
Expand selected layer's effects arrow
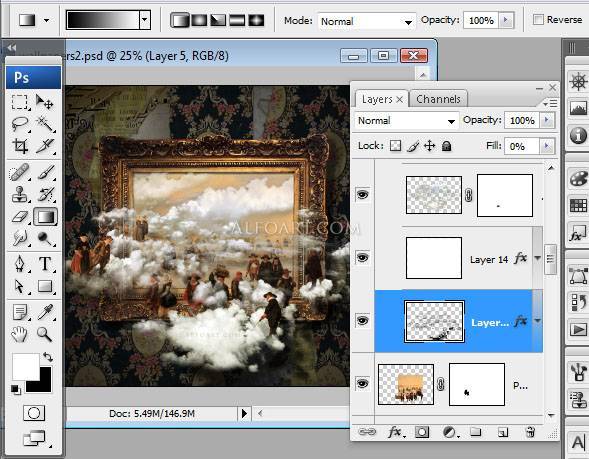point(538,321)
